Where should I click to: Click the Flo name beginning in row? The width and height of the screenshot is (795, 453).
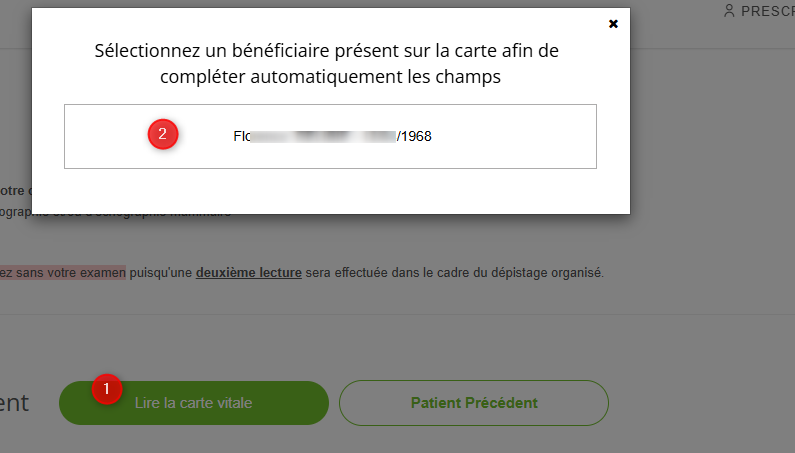(241, 136)
